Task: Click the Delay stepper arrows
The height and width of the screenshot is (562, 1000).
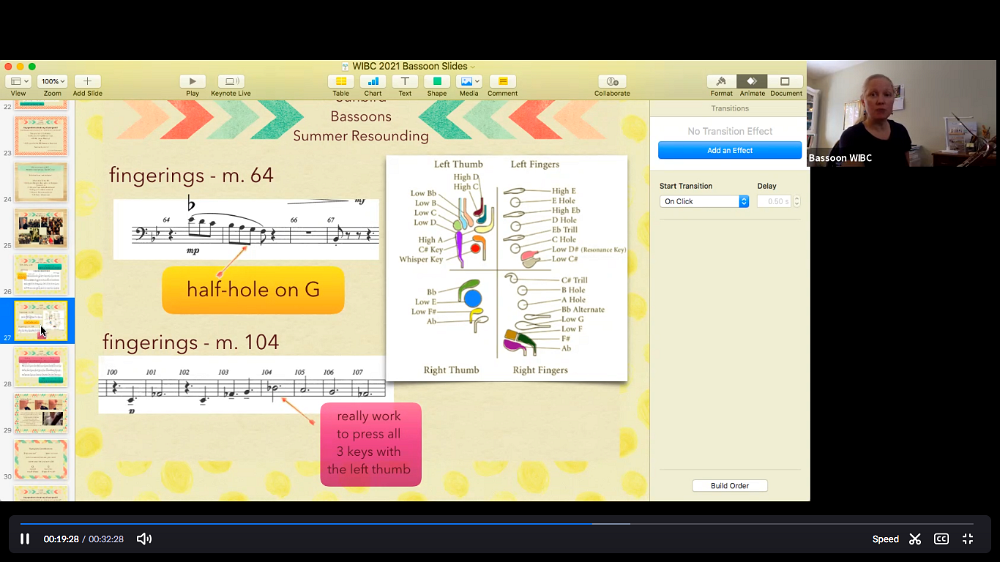Action: coord(797,201)
